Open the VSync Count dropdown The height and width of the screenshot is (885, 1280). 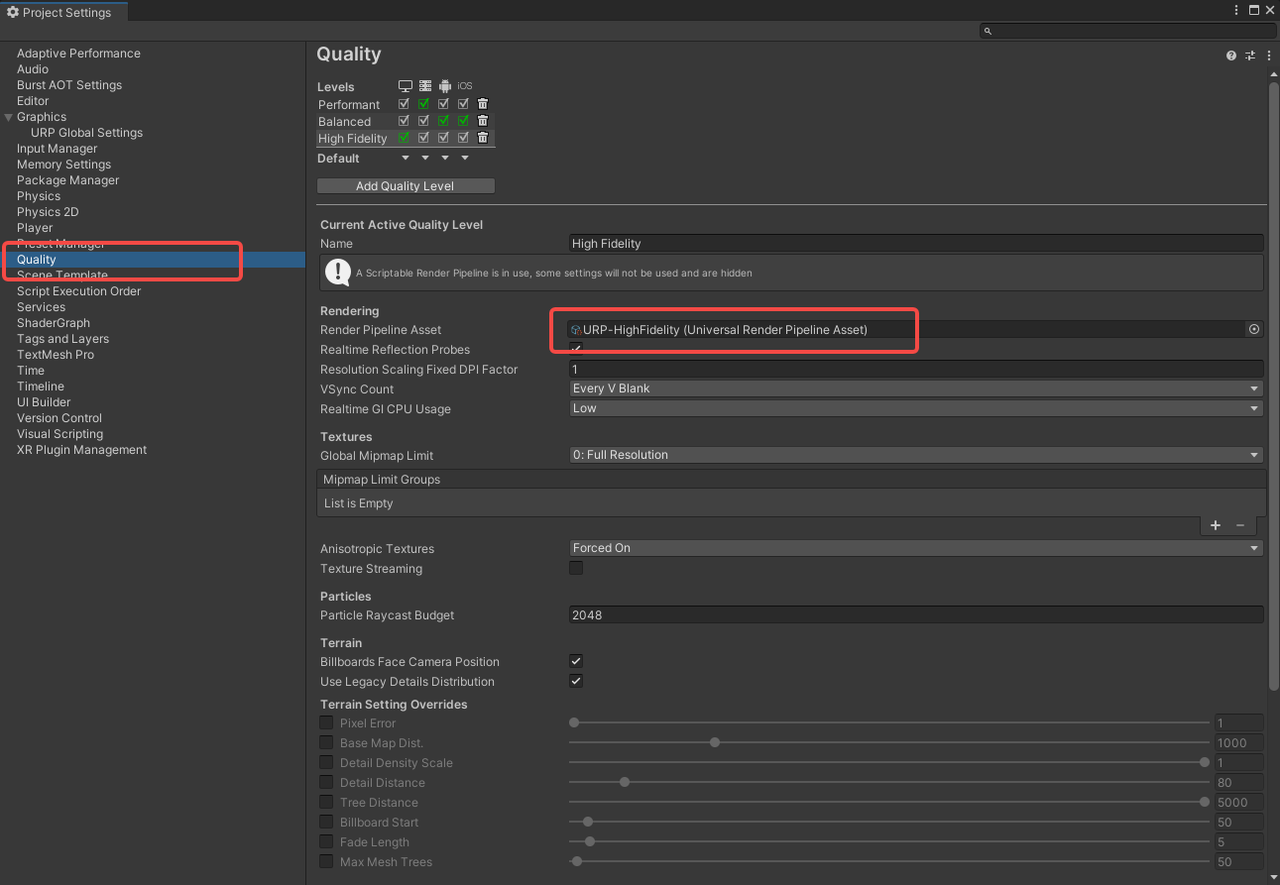915,389
